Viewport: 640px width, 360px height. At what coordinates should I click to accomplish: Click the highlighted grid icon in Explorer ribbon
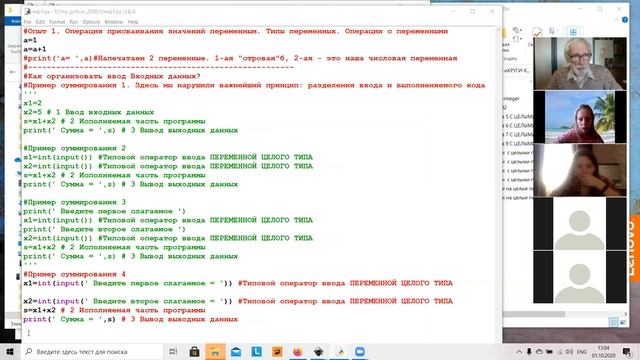tap(573, 32)
